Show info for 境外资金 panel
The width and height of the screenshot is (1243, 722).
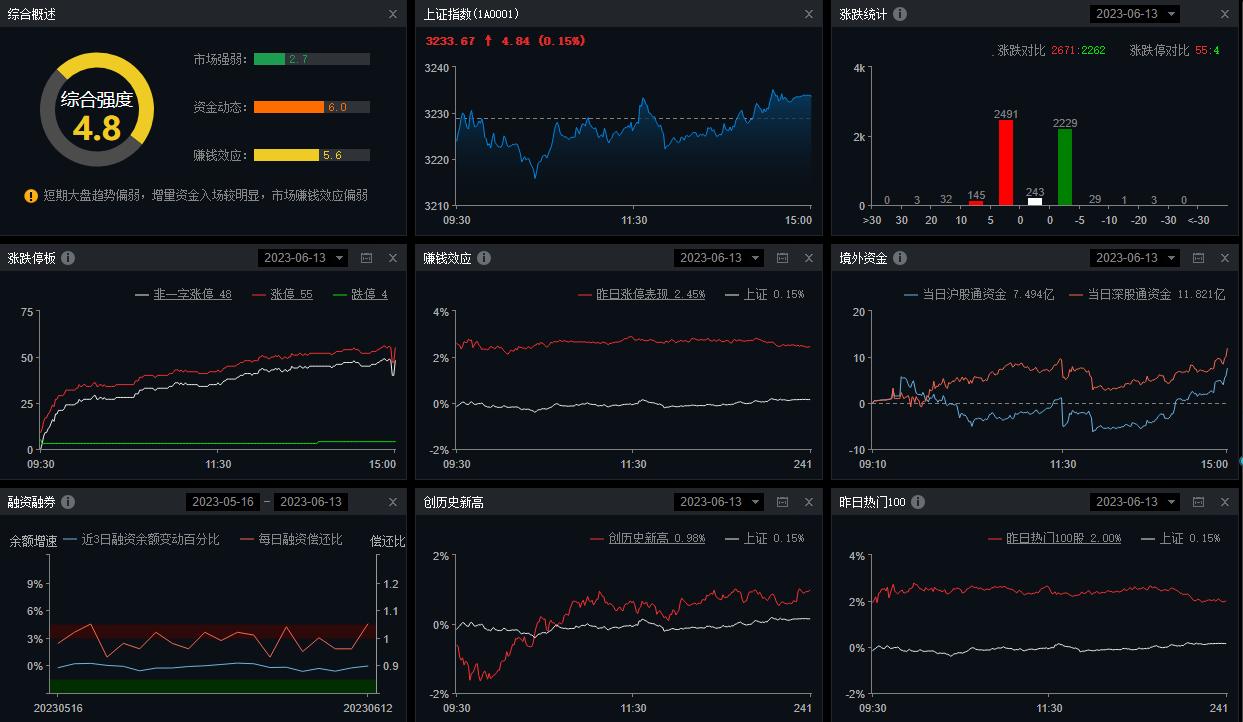tap(900, 258)
